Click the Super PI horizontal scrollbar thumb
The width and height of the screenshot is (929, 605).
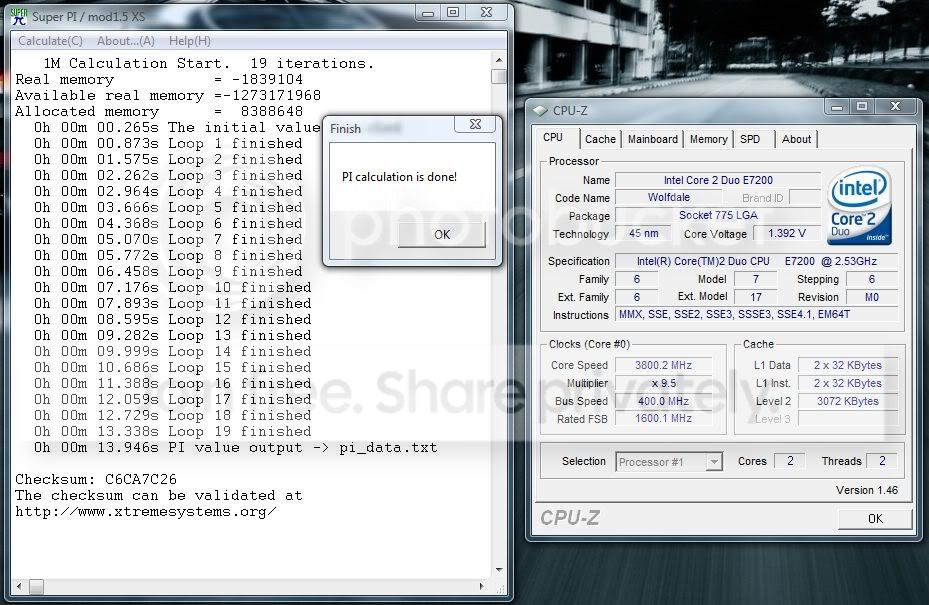click(x=36, y=587)
